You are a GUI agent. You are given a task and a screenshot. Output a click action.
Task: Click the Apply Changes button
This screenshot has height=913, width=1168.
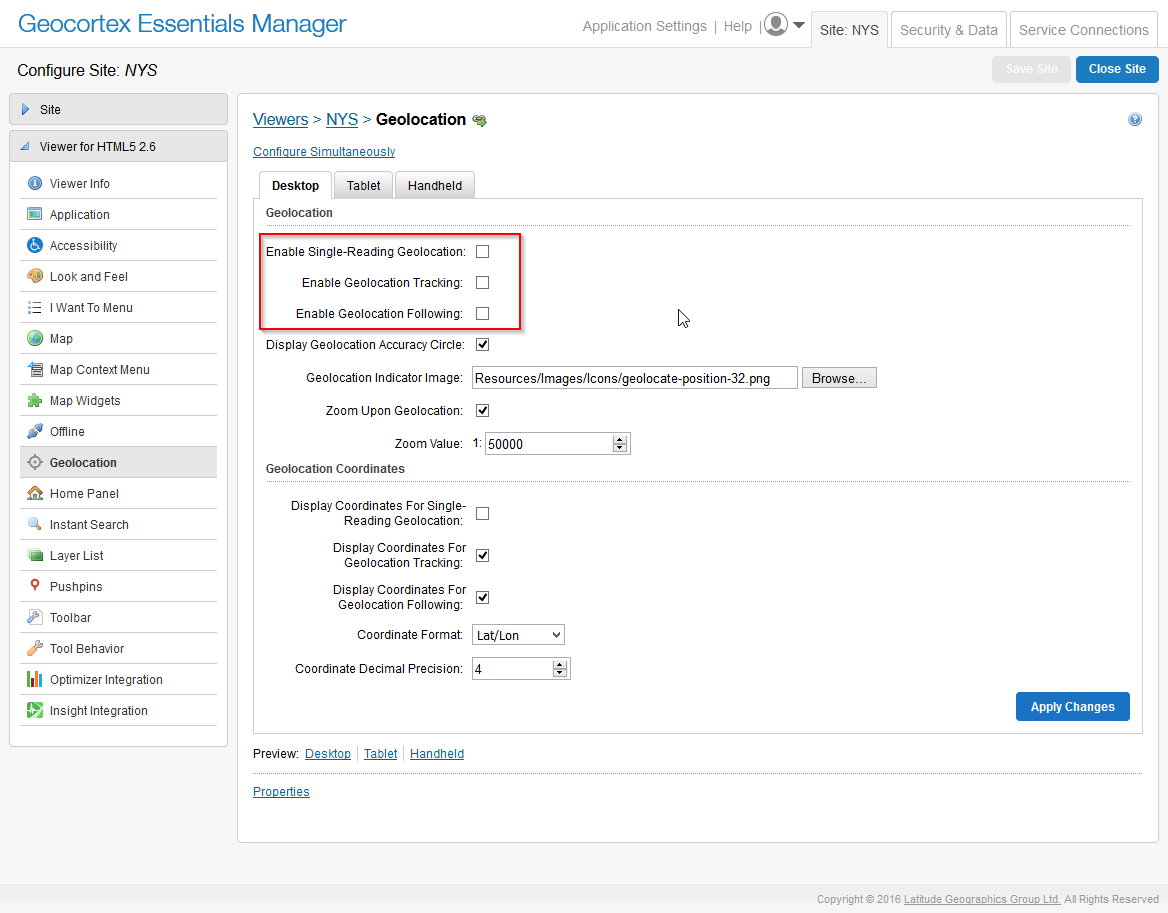(x=1073, y=707)
